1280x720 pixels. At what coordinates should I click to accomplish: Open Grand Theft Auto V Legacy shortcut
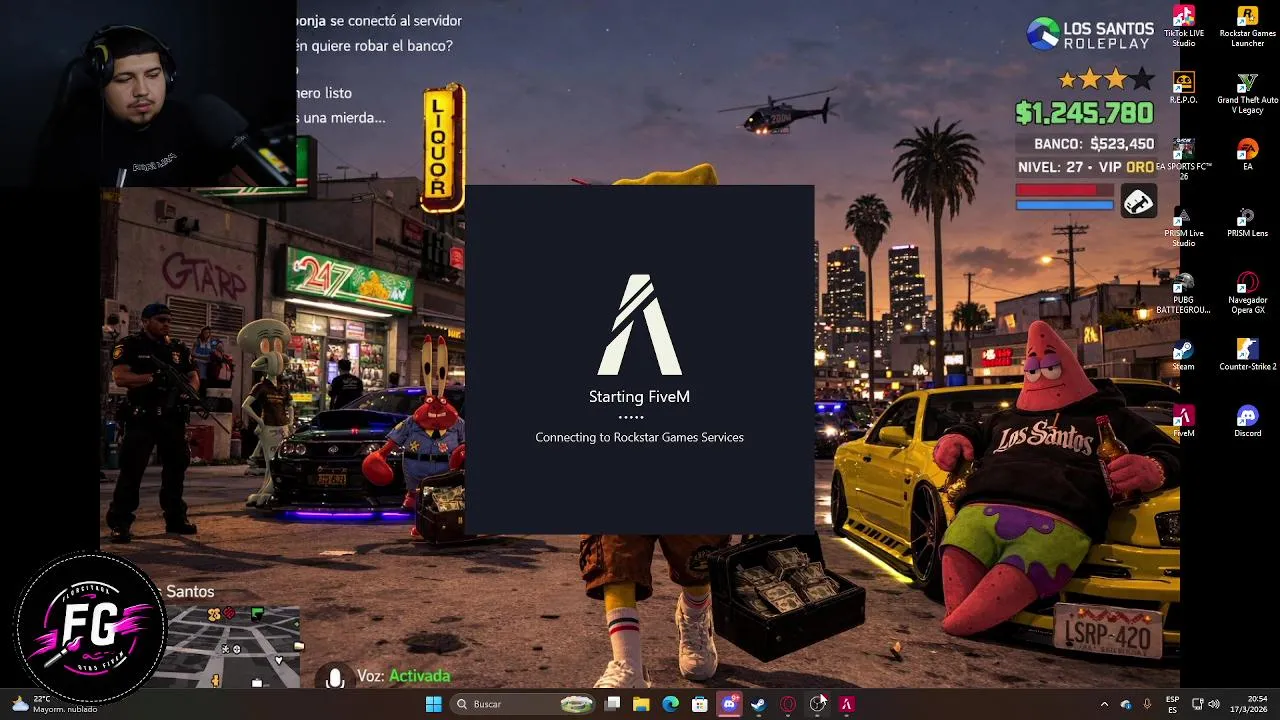click(x=1247, y=93)
